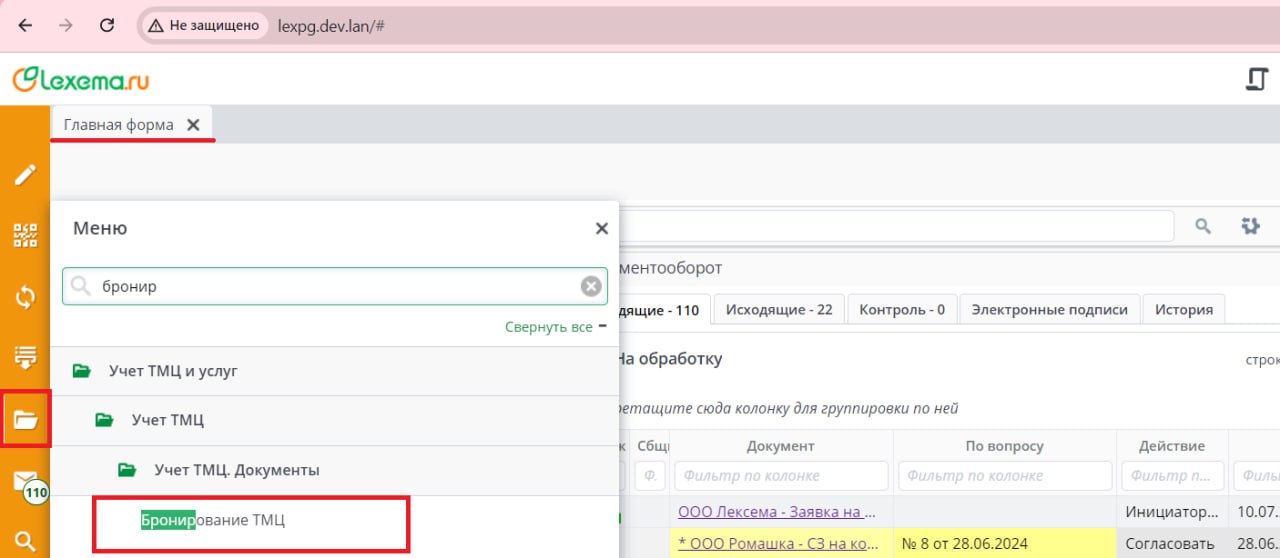Open the 'Электронные подписи' tab

(x=1049, y=309)
